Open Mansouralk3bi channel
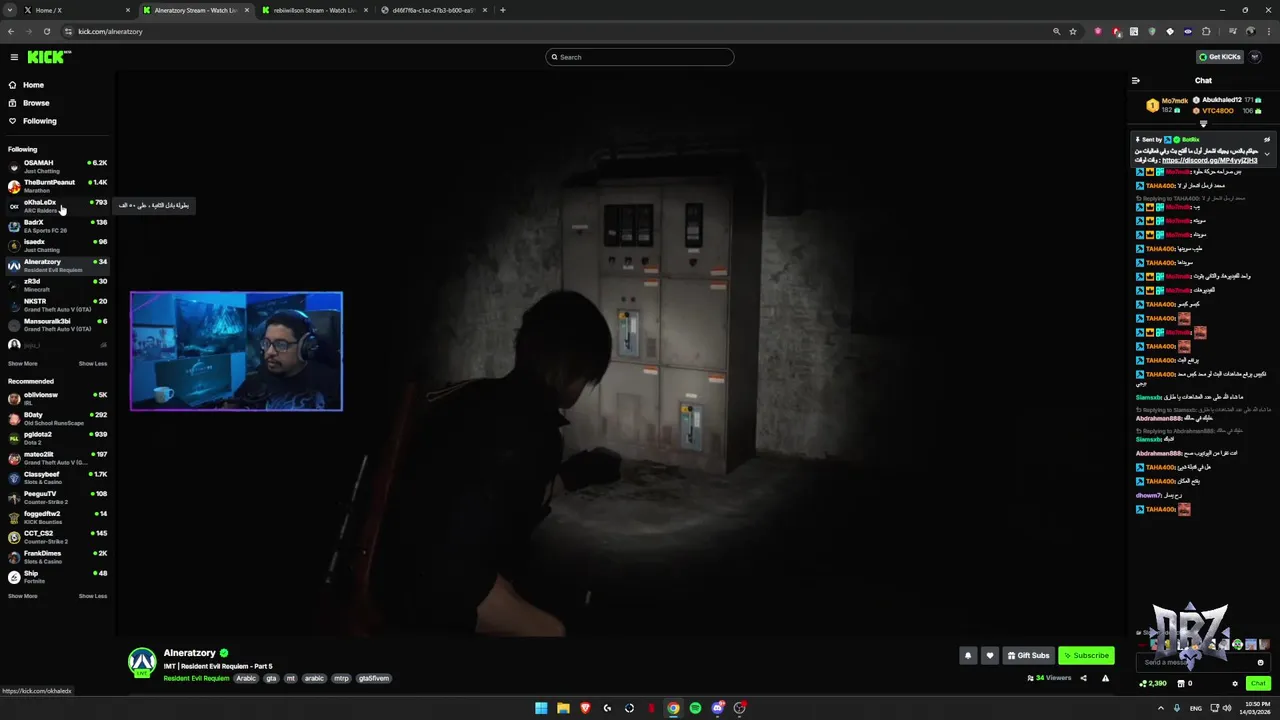 (57, 325)
